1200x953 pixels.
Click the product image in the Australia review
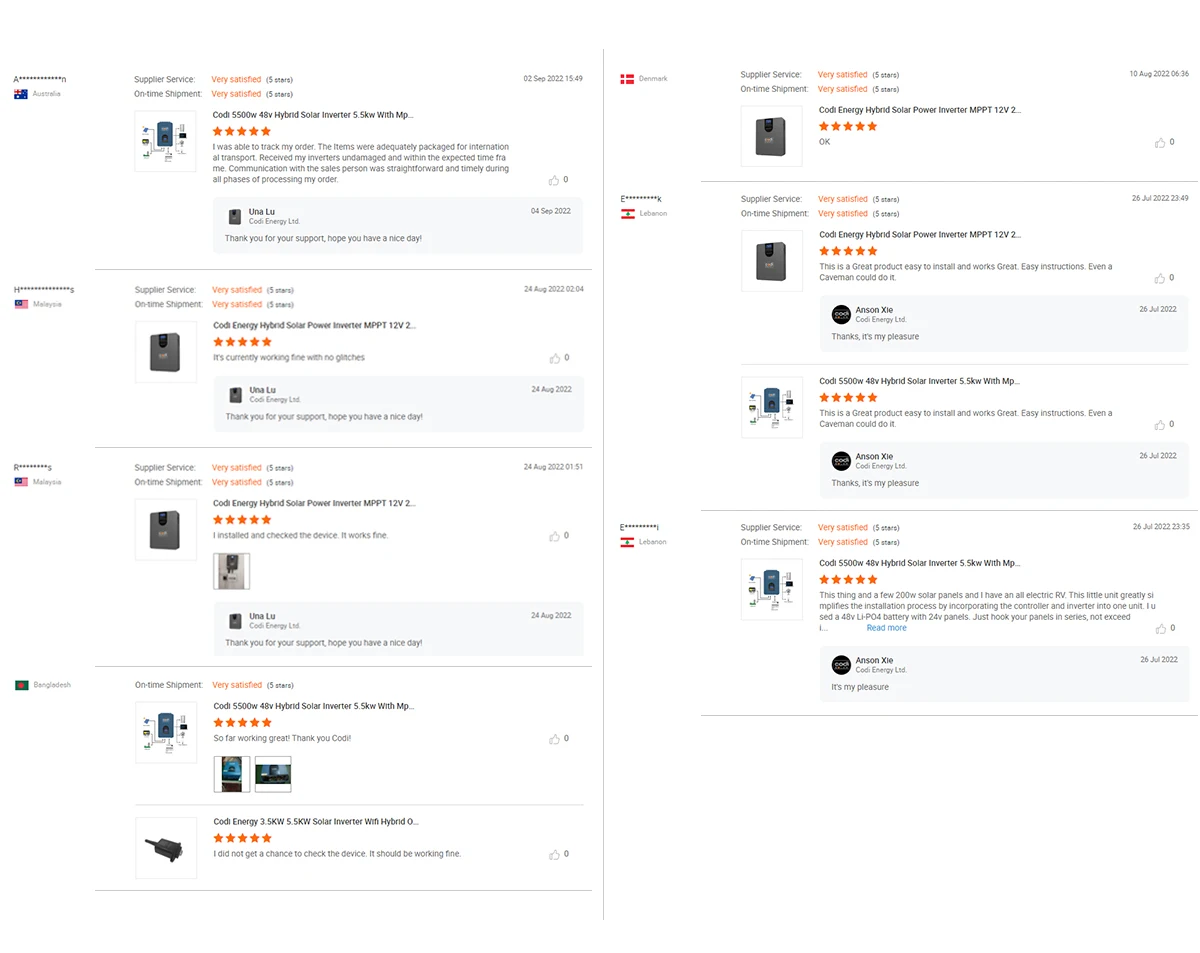tap(166, 141)
